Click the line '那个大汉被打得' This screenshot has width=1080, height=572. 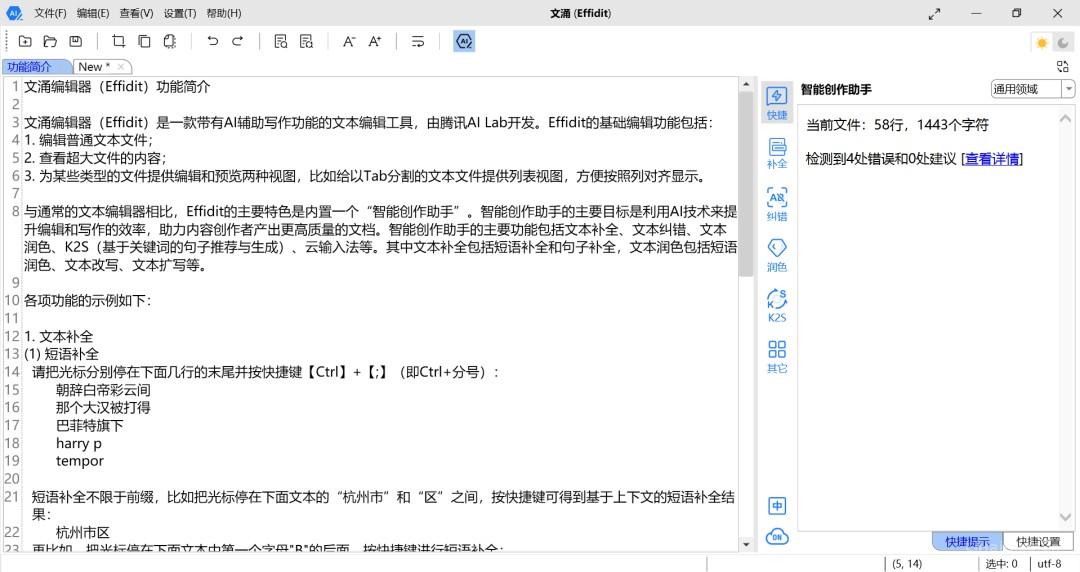103,408
